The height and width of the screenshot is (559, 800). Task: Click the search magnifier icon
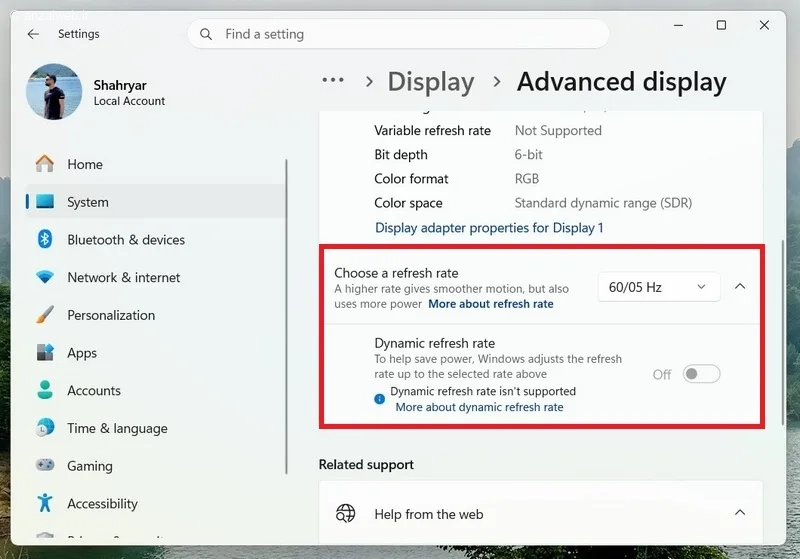pos(206,34)
